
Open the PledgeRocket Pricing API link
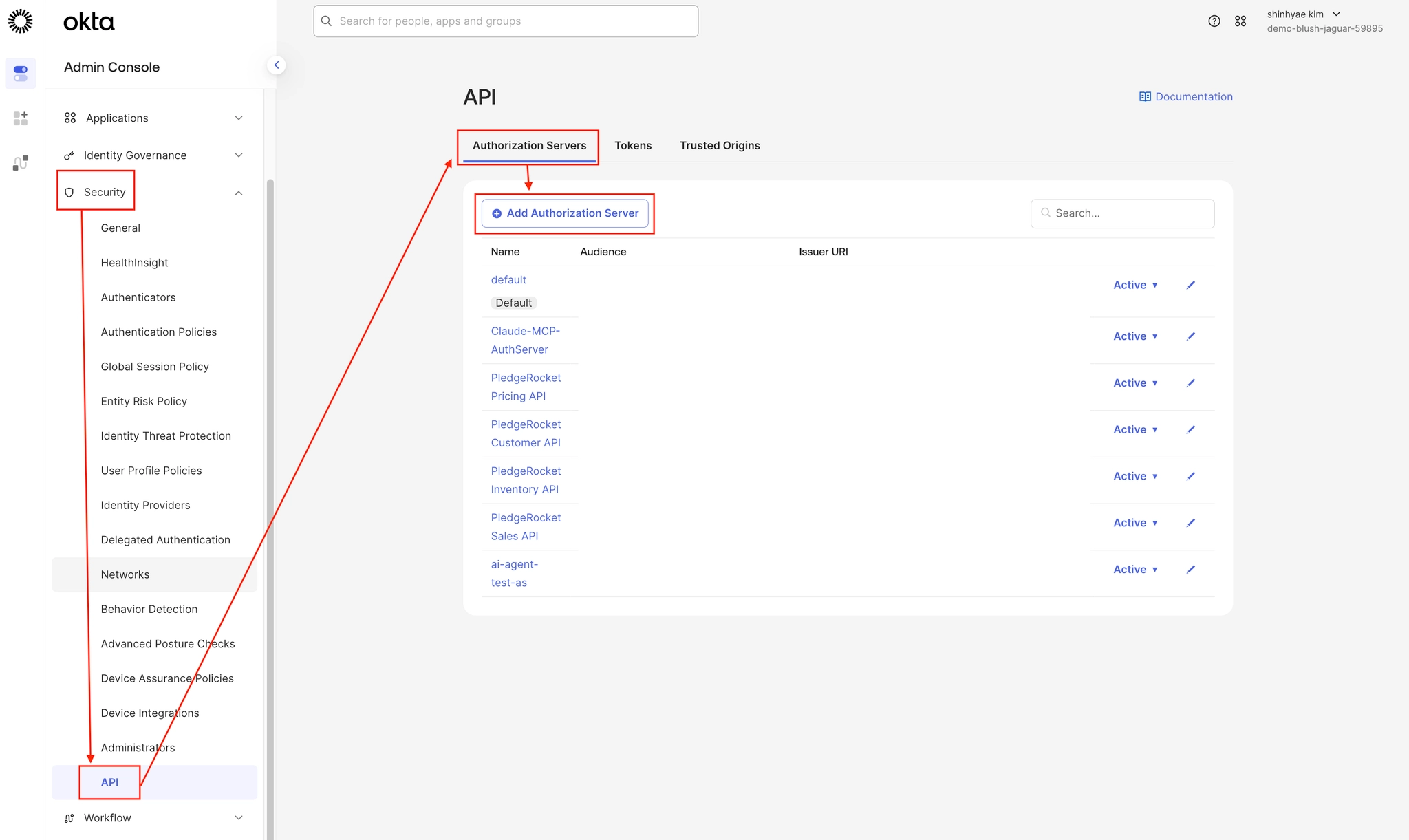pyautogui.click(x=526, y=387)
